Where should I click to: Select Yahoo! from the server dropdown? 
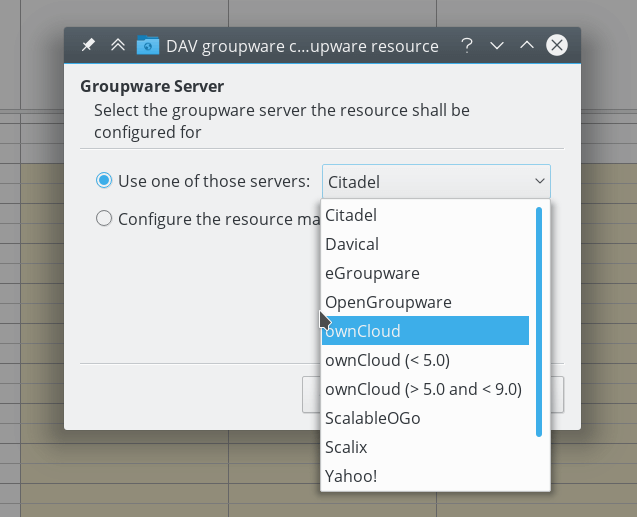click(x=351, y=476)
